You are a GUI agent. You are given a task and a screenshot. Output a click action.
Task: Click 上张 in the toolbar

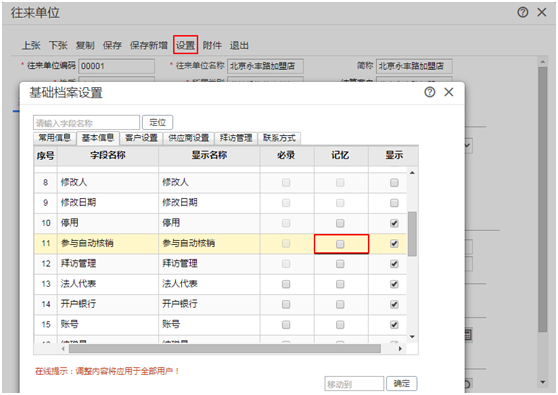point(31,45)
